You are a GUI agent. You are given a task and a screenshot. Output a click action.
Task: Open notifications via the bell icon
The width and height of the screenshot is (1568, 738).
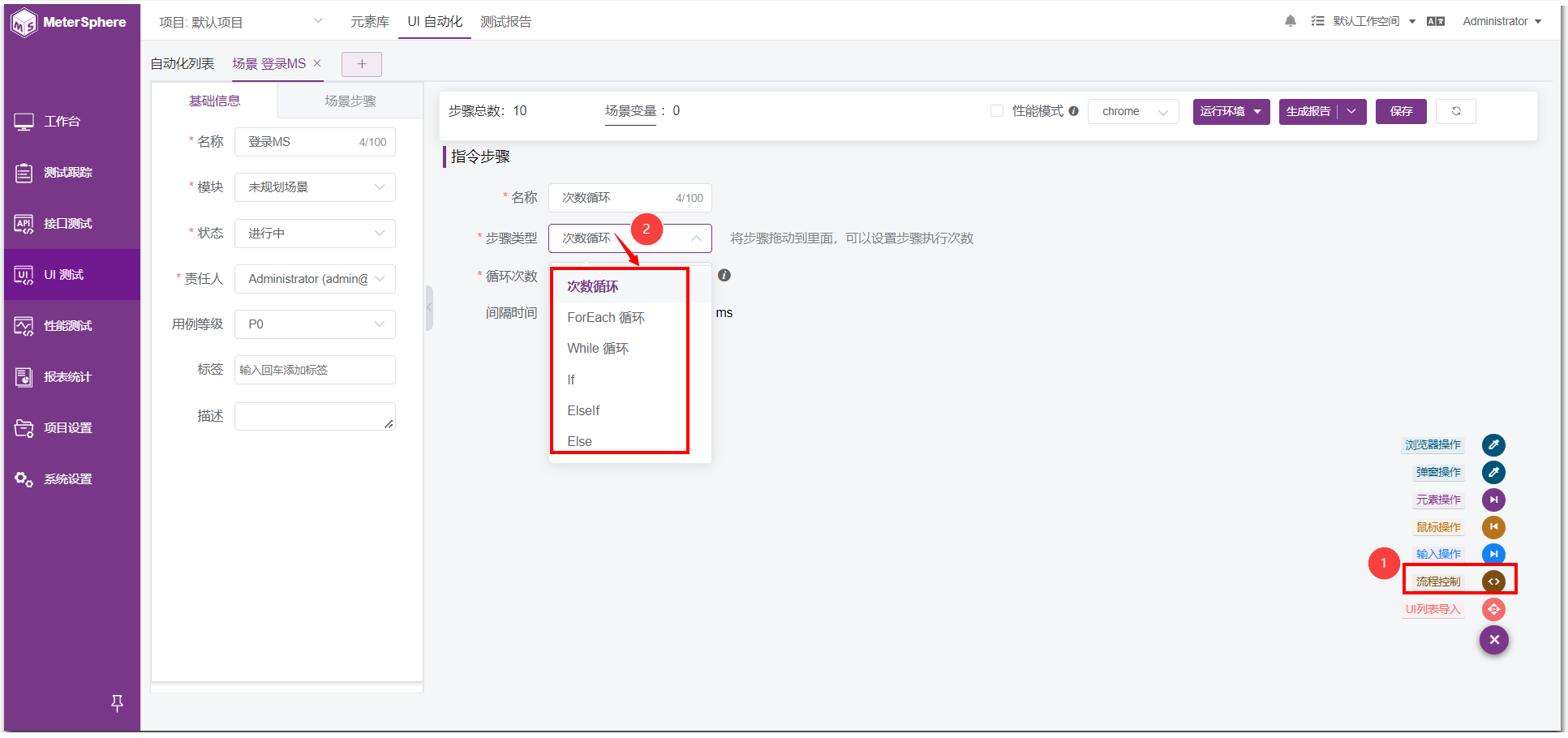1290,21
